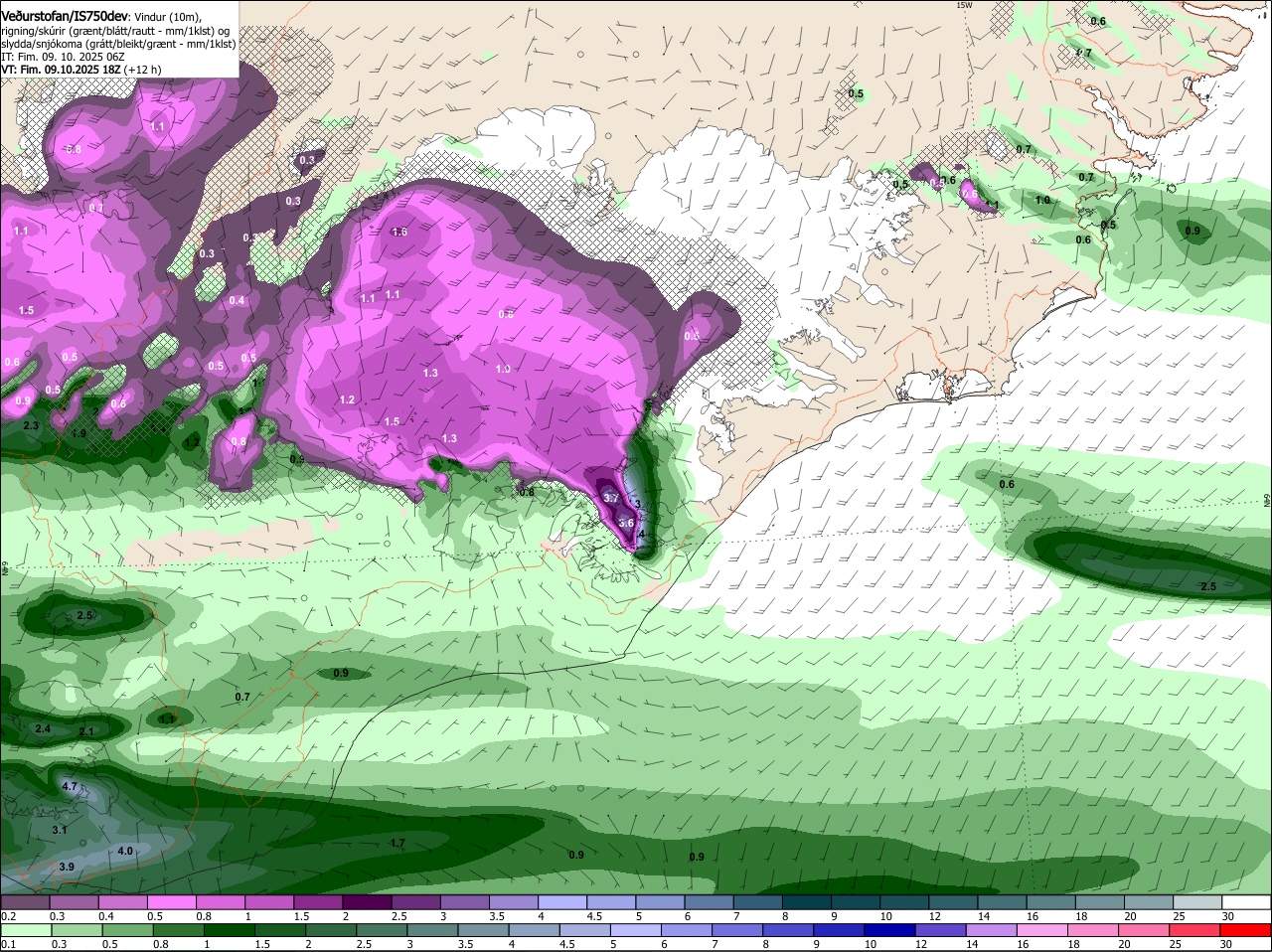This screenshot has height=952, width=1272.
Task: Select the red lower legend swatch above 30
Action: (1248, 930)
